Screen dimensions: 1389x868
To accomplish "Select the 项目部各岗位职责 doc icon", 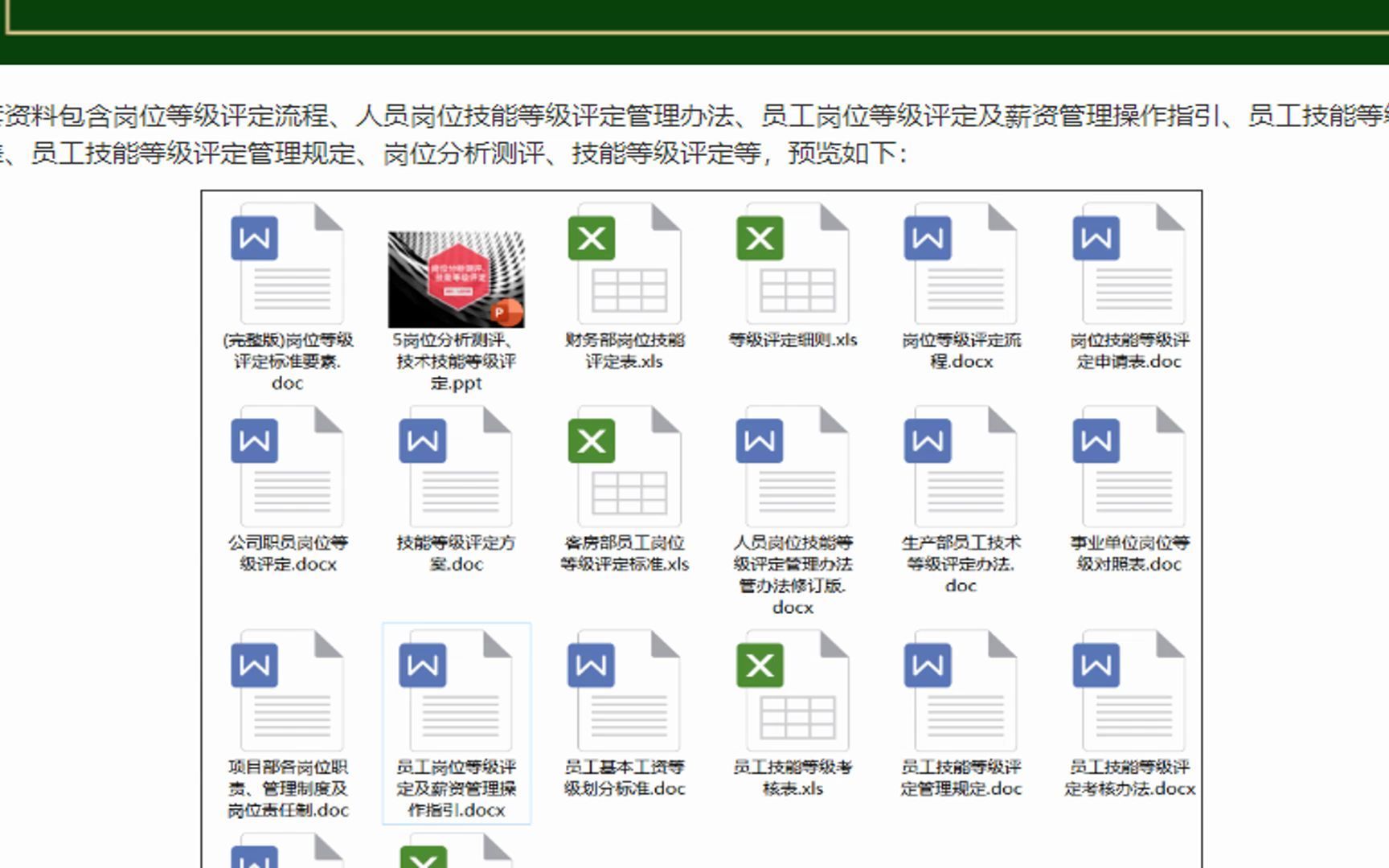I will click(288, 691).
